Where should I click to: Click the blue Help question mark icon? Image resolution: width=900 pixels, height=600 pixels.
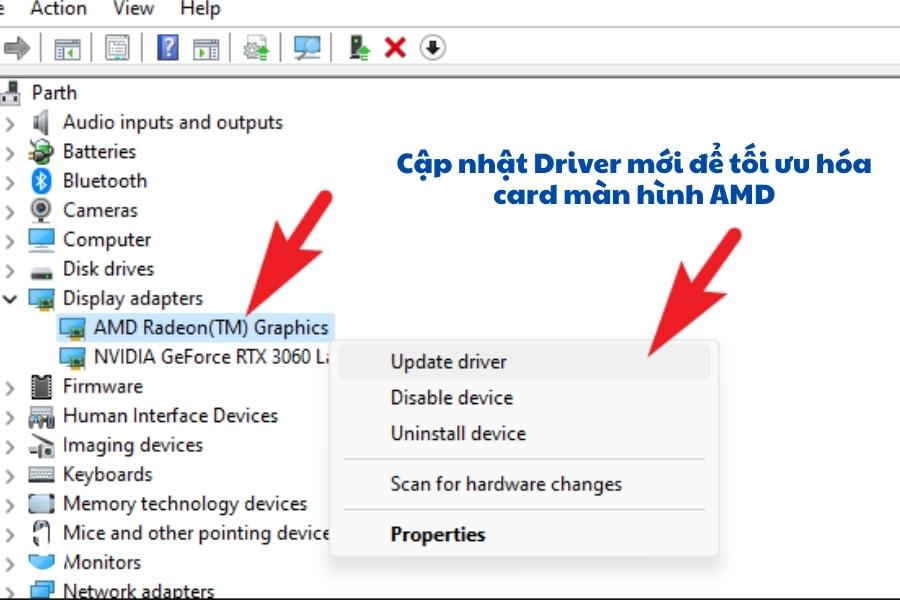[169, 48]
